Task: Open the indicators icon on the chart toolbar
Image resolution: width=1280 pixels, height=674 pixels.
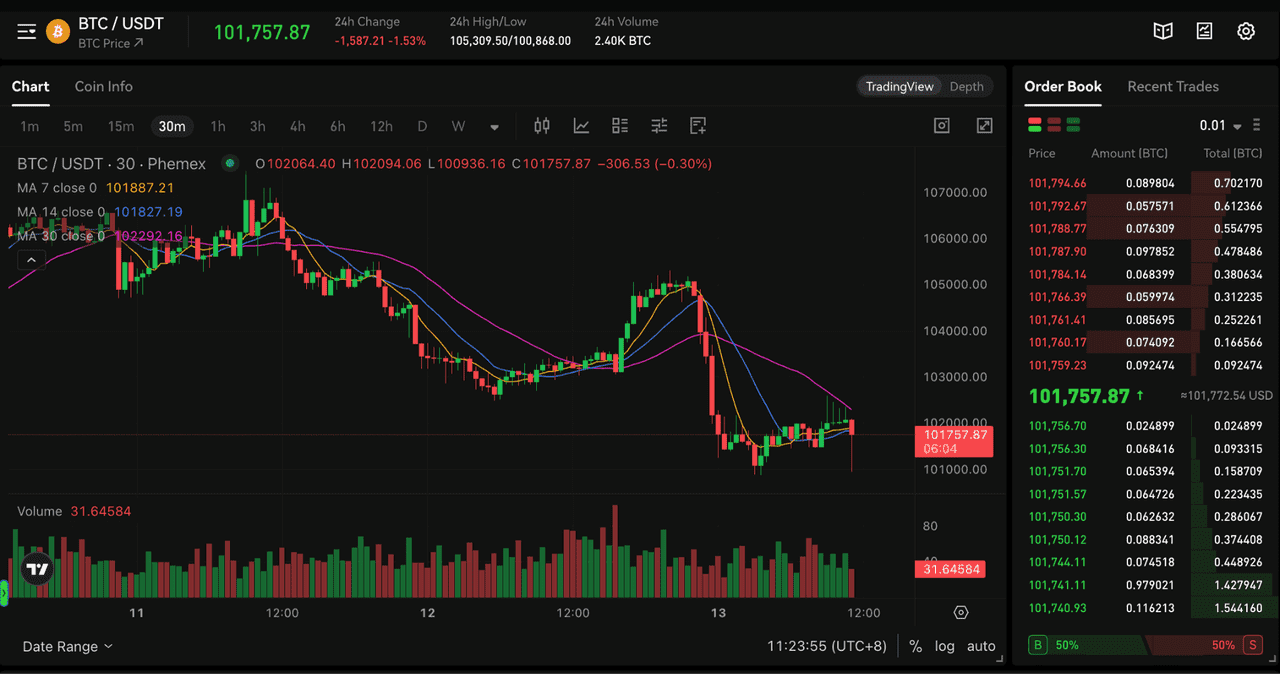Action: click(581, 126)
